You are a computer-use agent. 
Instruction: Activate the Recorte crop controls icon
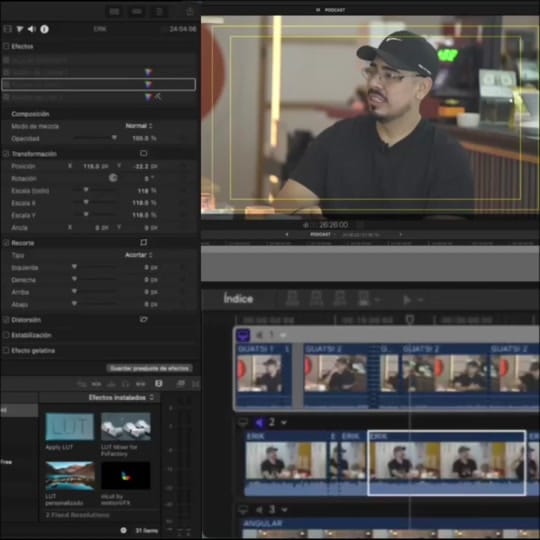[144, 242]
